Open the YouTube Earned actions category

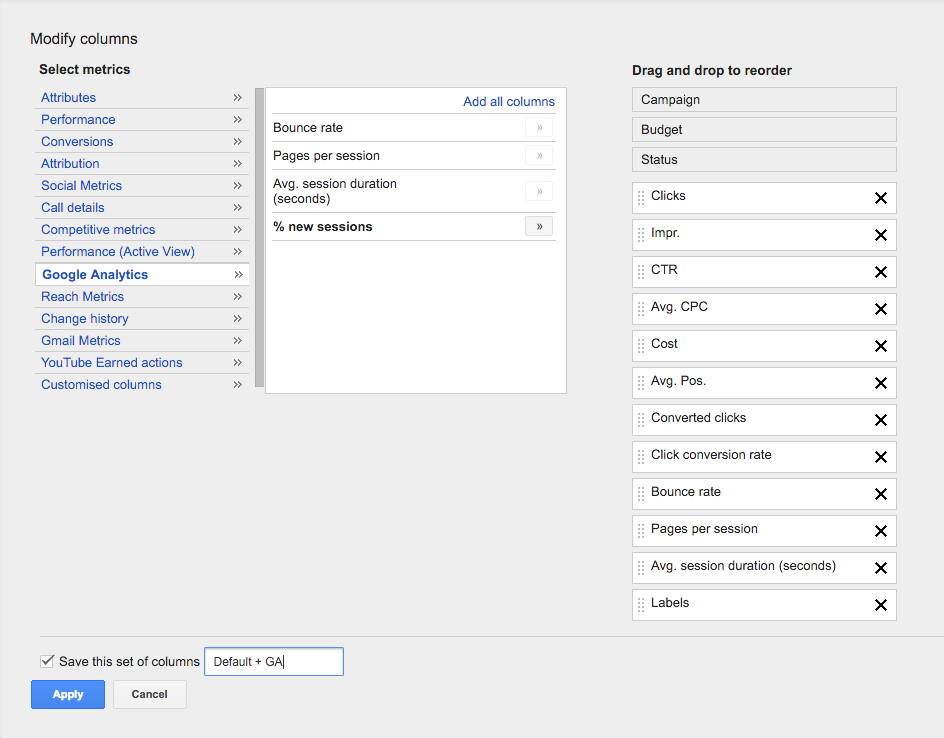pyautogui.click(x=112, y=363)
